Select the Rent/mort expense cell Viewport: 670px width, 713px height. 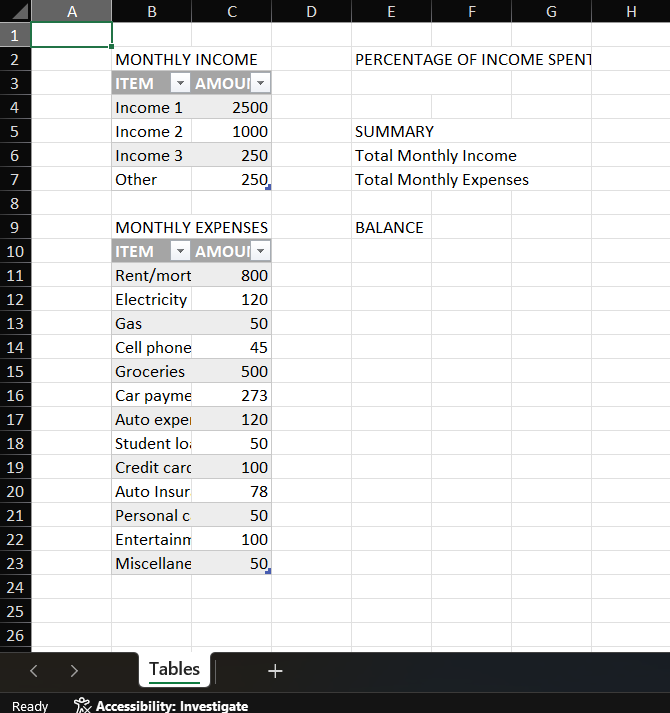point(151,275)
